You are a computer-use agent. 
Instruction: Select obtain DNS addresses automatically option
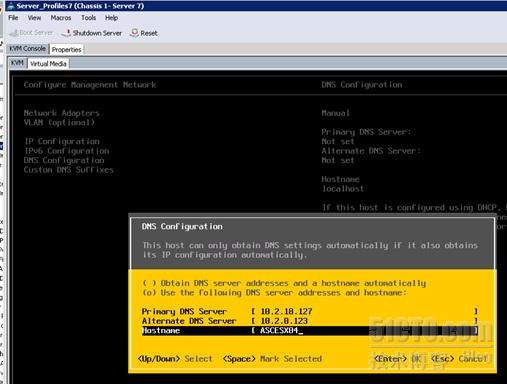coord(284,283)
